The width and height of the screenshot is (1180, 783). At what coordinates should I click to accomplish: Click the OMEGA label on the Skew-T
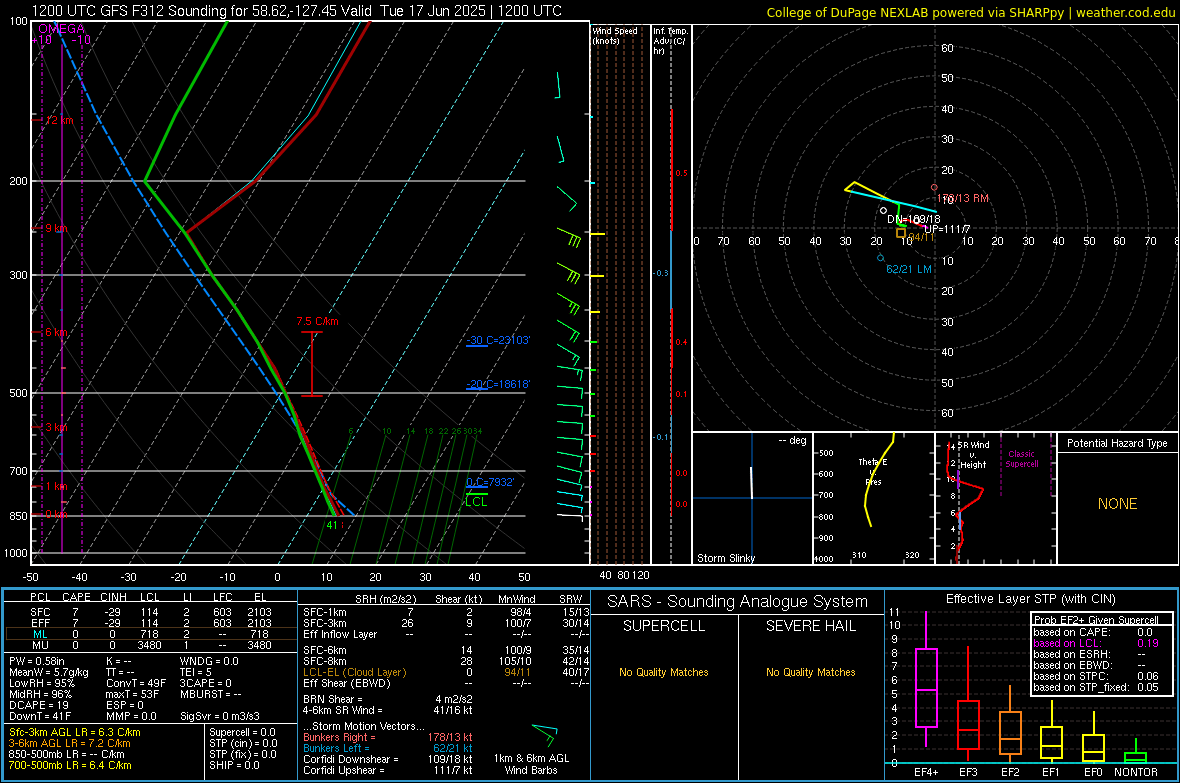(62, 29)
